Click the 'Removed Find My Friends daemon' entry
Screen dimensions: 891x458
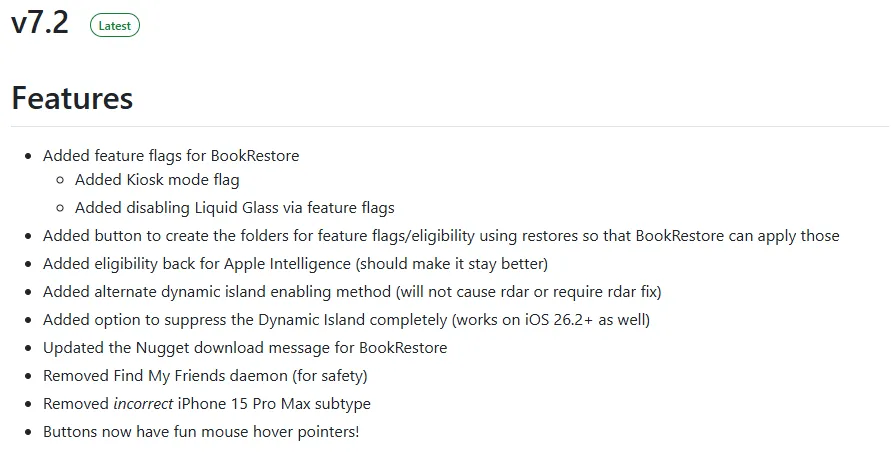click(205, 376)
